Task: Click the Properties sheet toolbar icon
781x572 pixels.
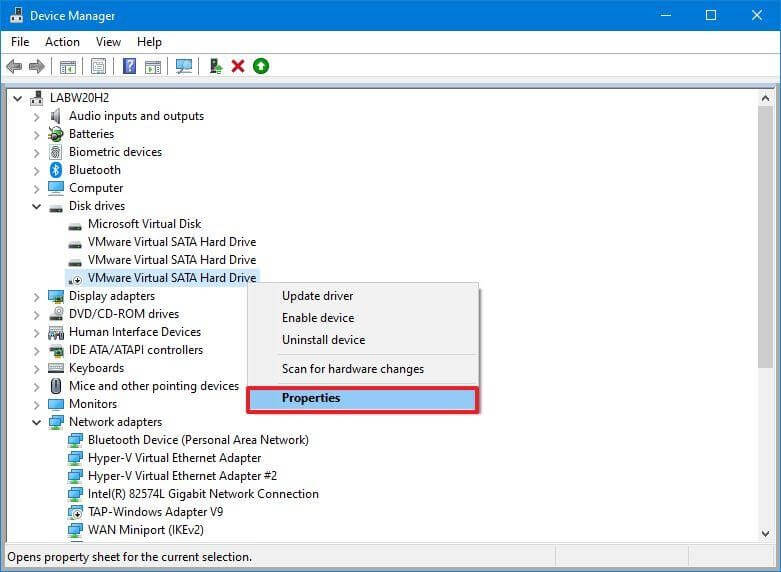Action: coord(98,66)
